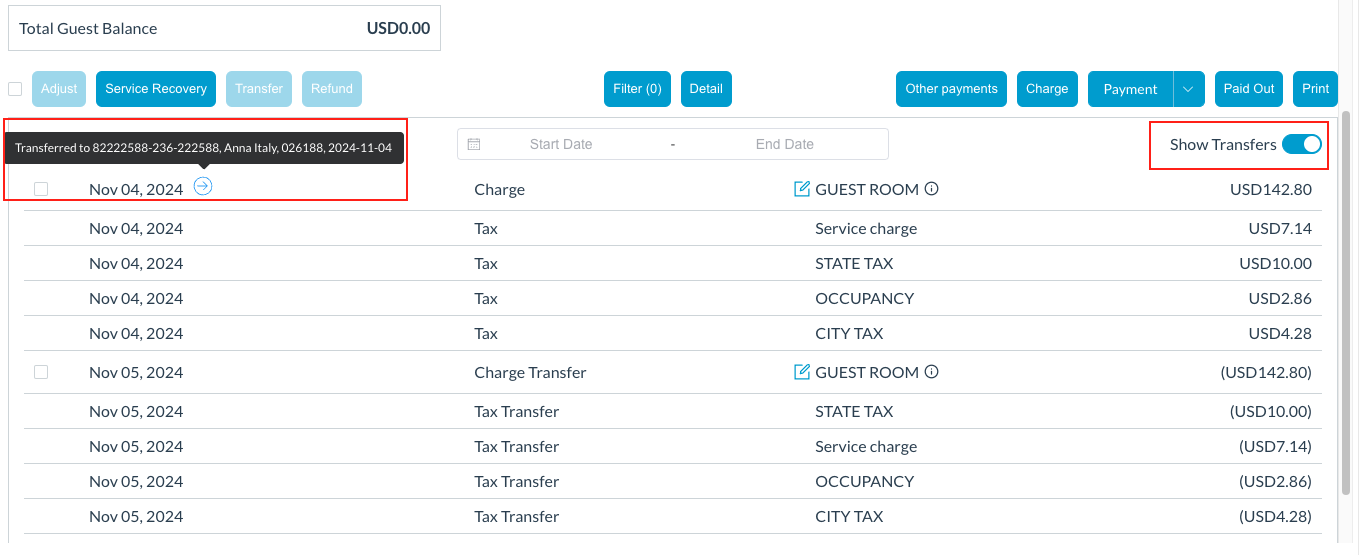Click the Charge button

tap(1047, 89)
